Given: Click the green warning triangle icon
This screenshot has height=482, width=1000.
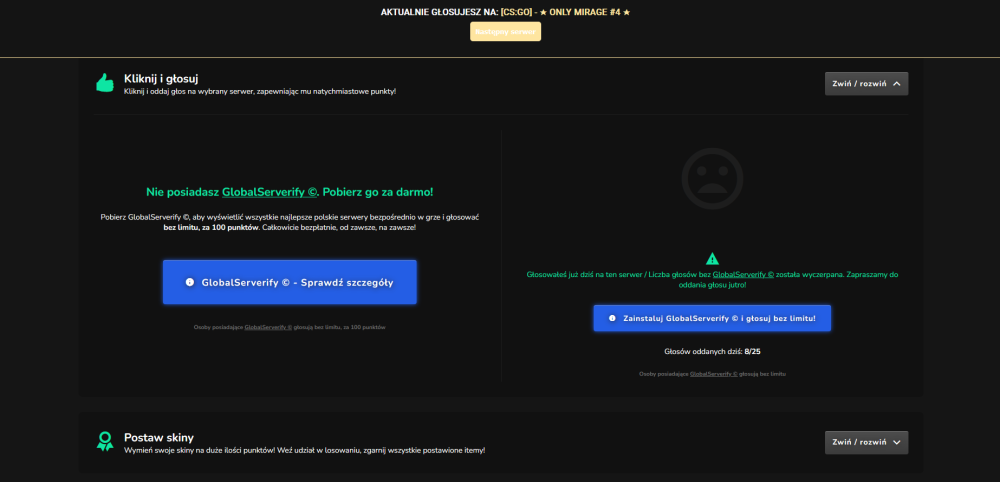Looking at the screenshot, I should (712, 259).
